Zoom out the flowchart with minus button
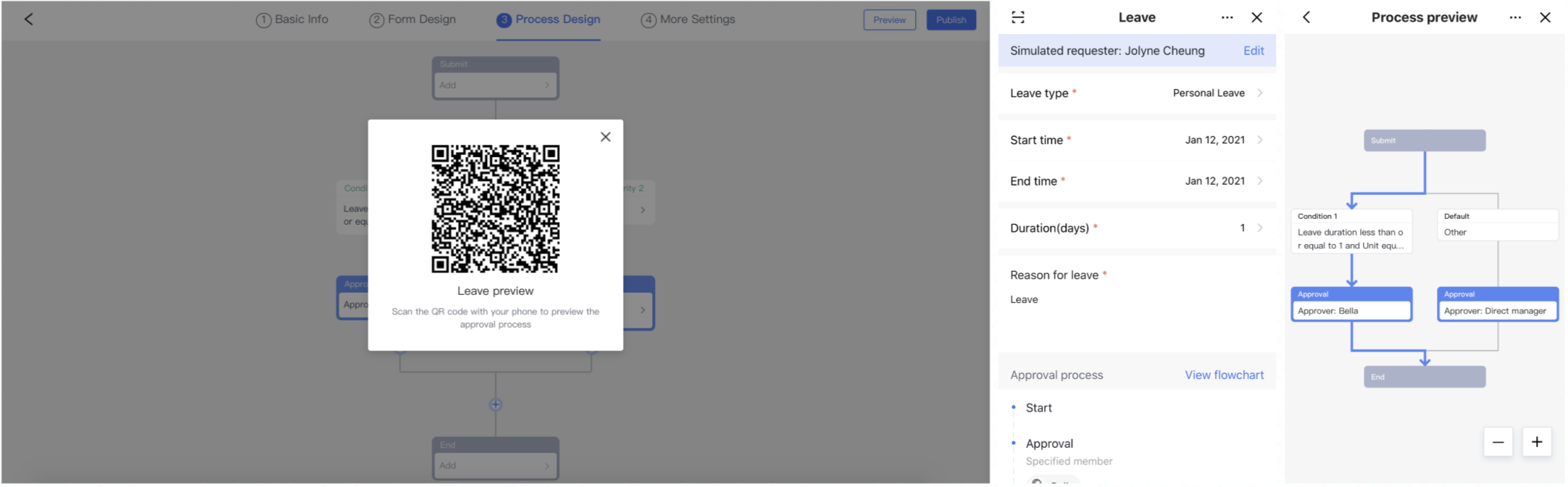 (x=1498, y=442)
